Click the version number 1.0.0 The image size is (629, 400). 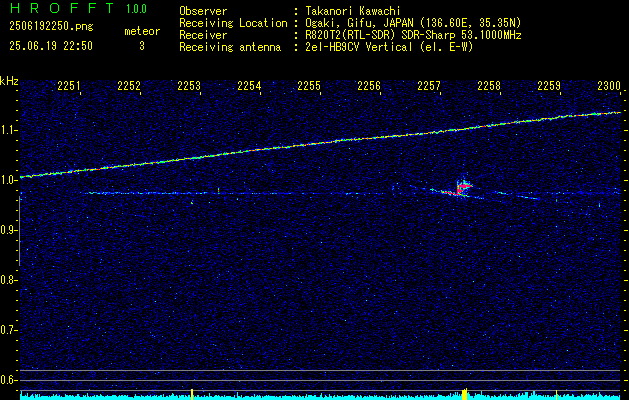[x=136, y=9]
